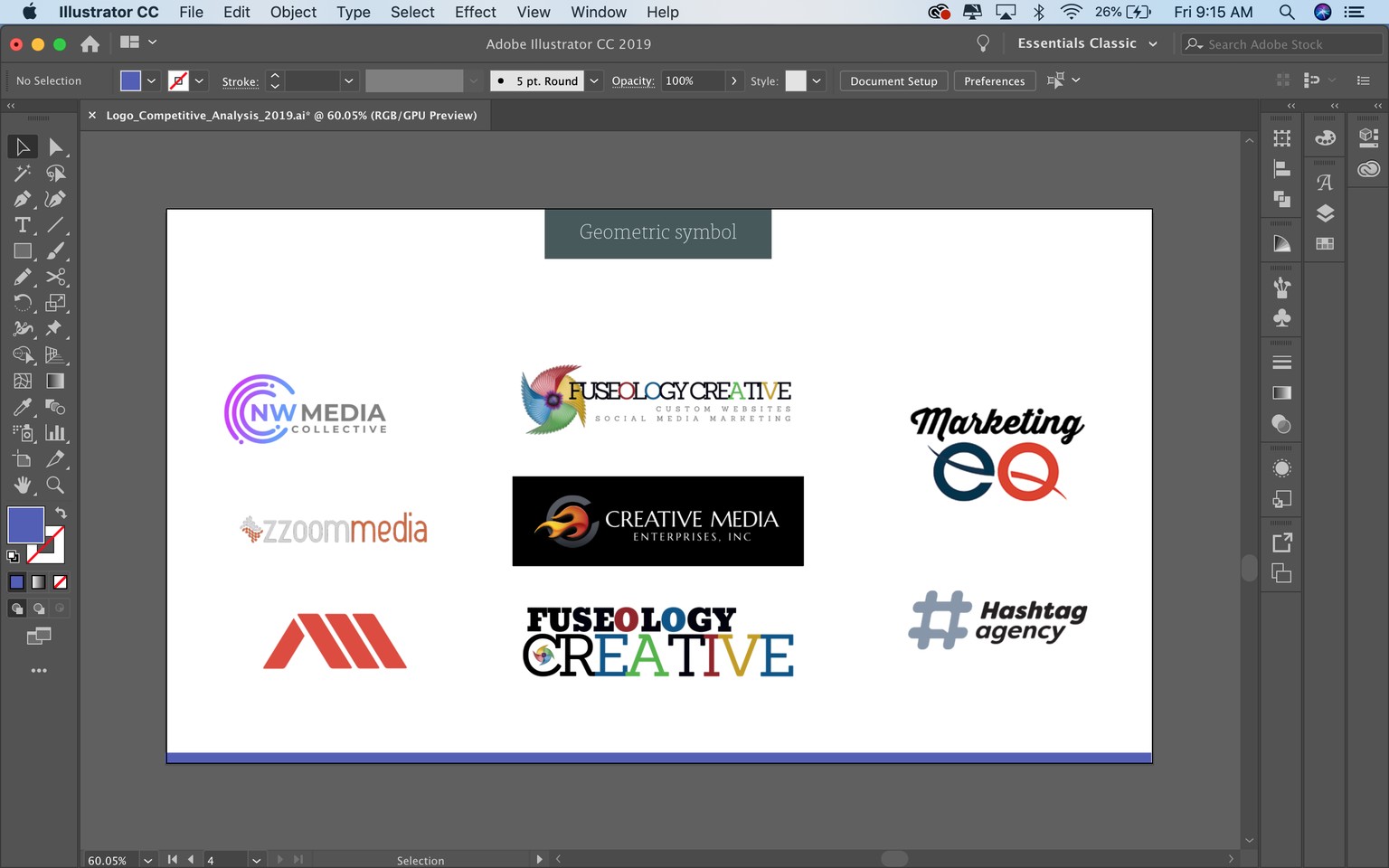Viewport: 1389px width, 868px height.
Task: Open the zoom level dropdown
Action: pos(147,860)
